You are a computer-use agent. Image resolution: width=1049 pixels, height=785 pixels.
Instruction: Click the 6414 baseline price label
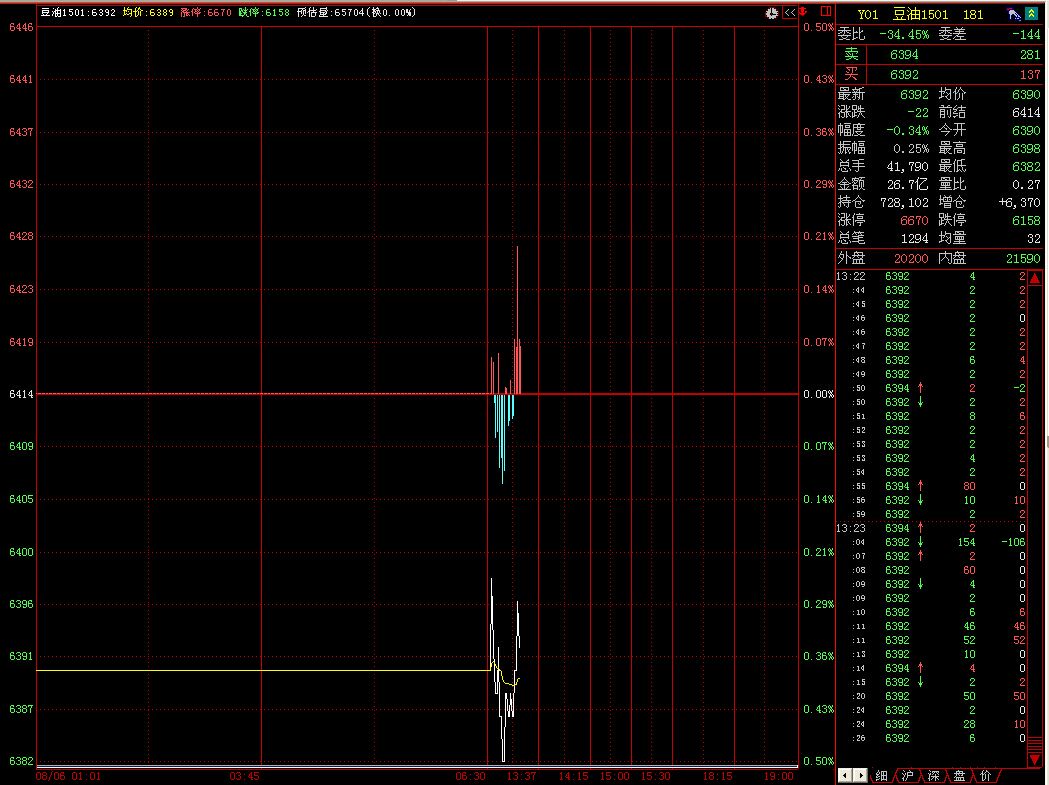coord(21,394)
